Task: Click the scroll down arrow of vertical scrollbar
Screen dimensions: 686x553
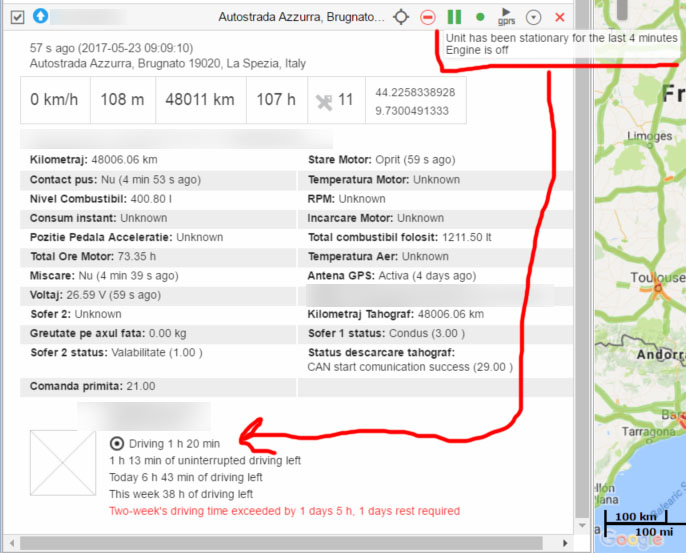Action: click(583, 526)
